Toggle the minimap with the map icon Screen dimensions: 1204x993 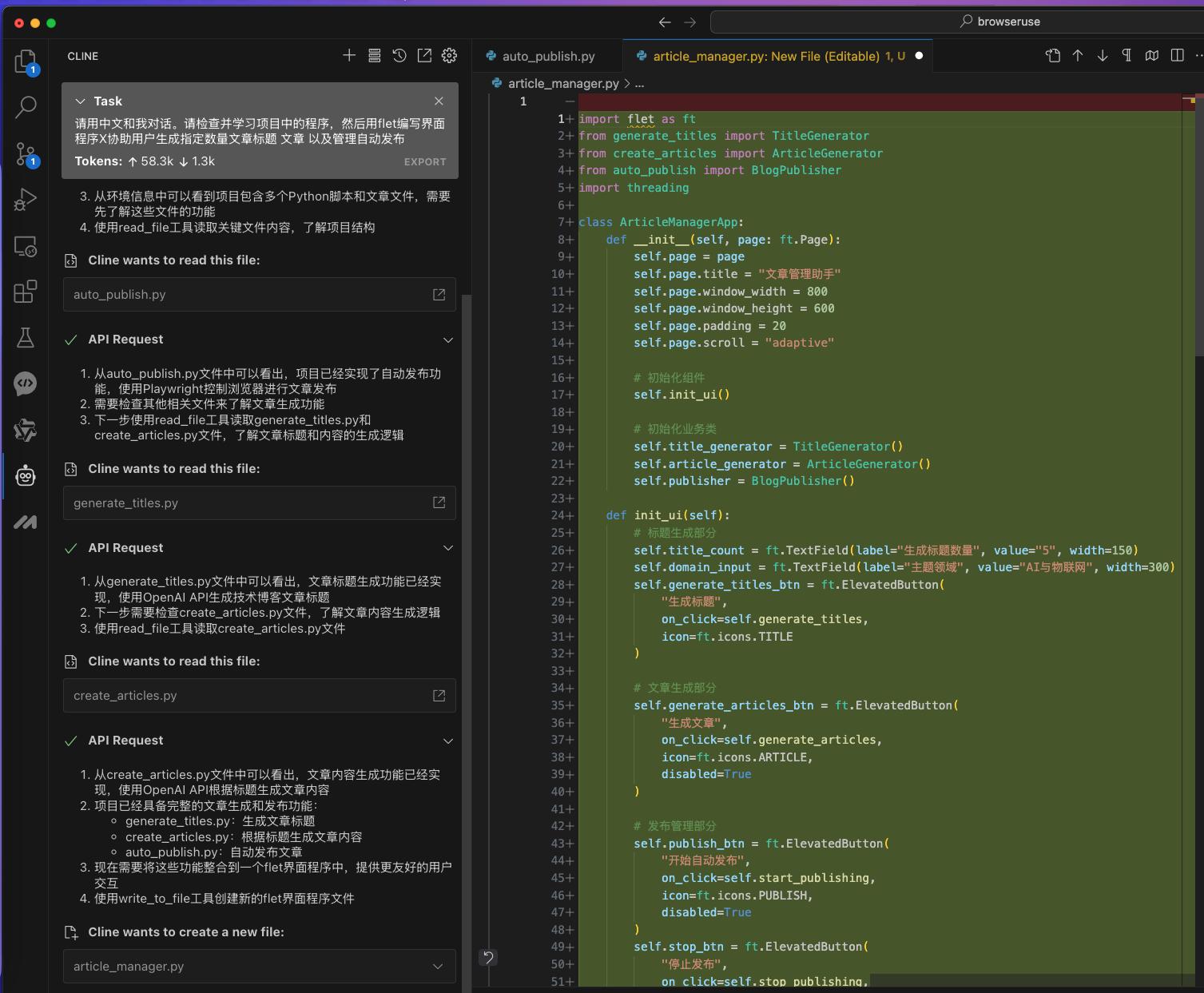tap(1152, 55)
